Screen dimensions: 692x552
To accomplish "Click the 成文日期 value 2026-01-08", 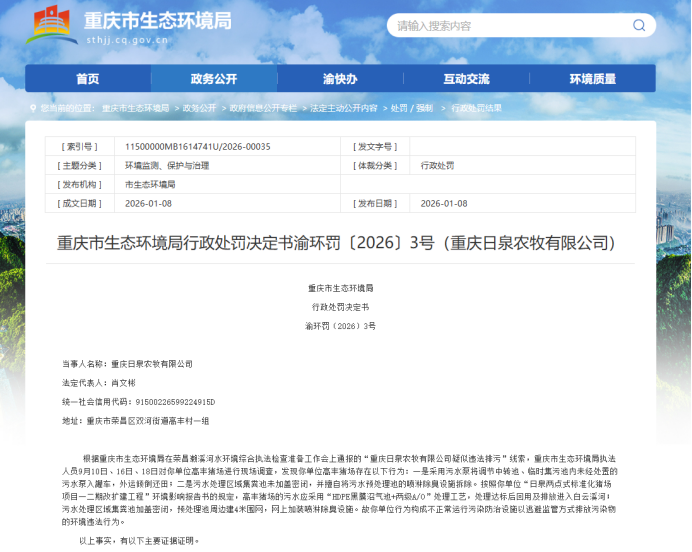I will tap(148, 203).
